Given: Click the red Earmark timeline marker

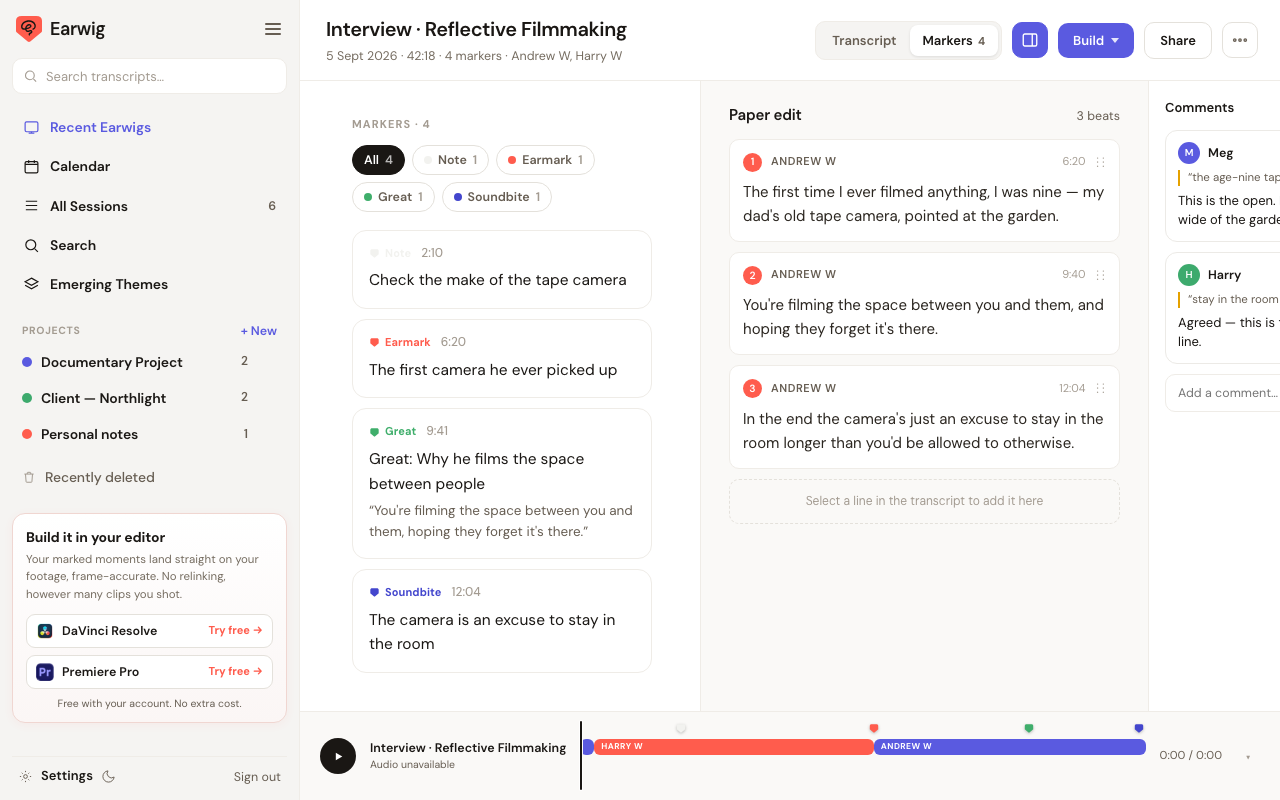Looking at the screenshot, I should (x=874, y=729).
